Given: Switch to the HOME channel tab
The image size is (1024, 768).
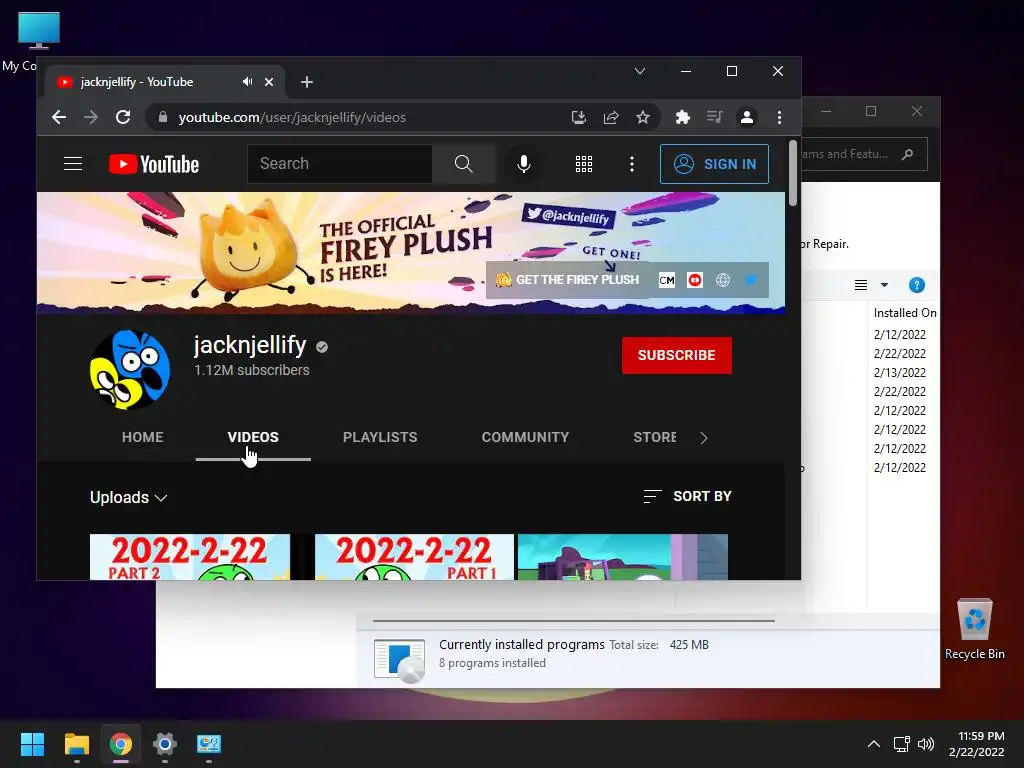Looking at the screenshot, I should click(142, 437).
